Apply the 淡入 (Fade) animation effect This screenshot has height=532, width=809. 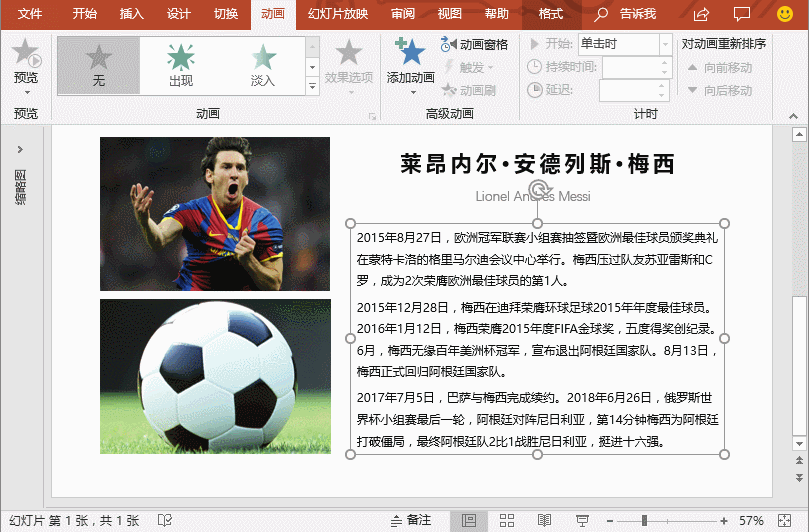[x=263, y=64]
